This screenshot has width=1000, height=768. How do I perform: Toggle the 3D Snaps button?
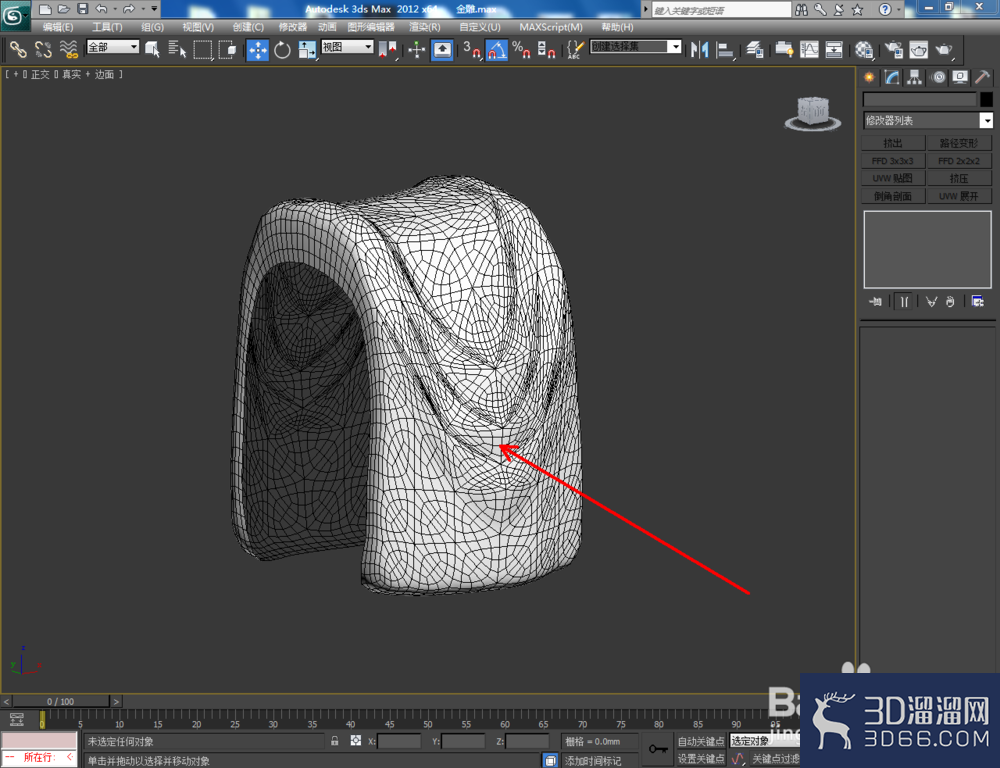click(x=472, y=49)
